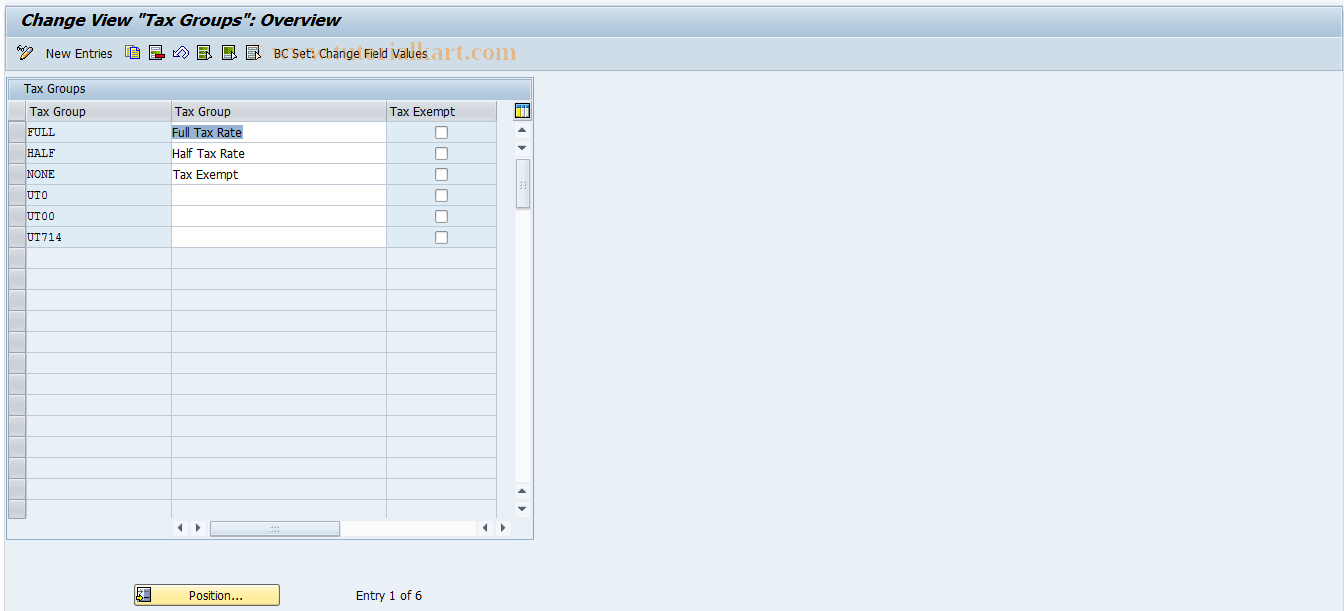Tick Tax Exempt checkbox for UT00
The height and width of the screenshot is (611, 1344).
441,216
